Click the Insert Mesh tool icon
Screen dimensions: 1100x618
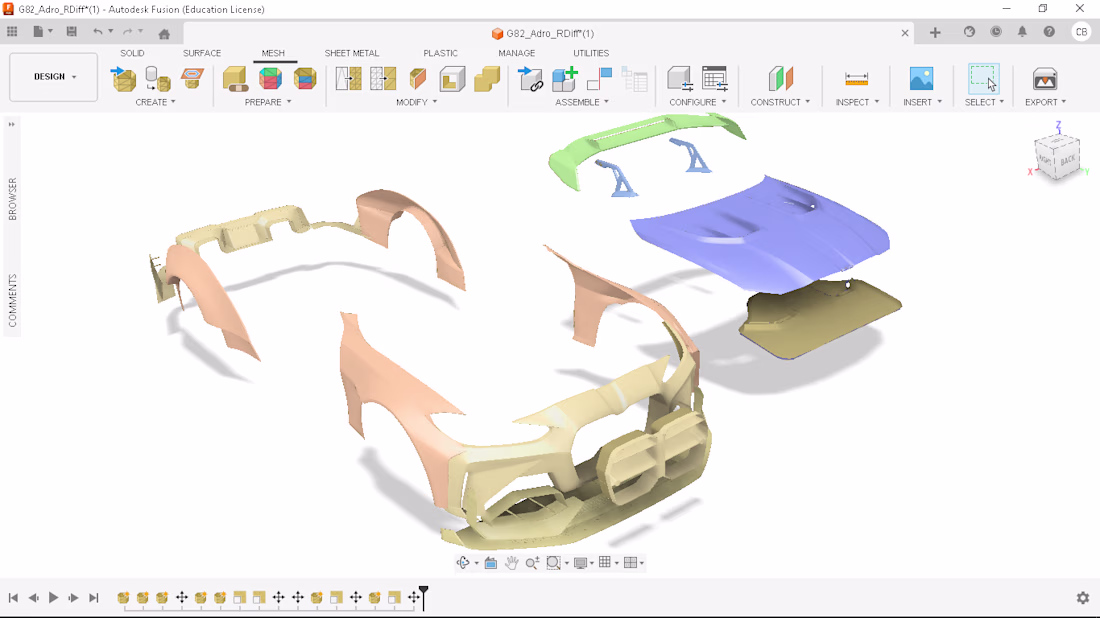pyautogui.click(x=123, y=79)
